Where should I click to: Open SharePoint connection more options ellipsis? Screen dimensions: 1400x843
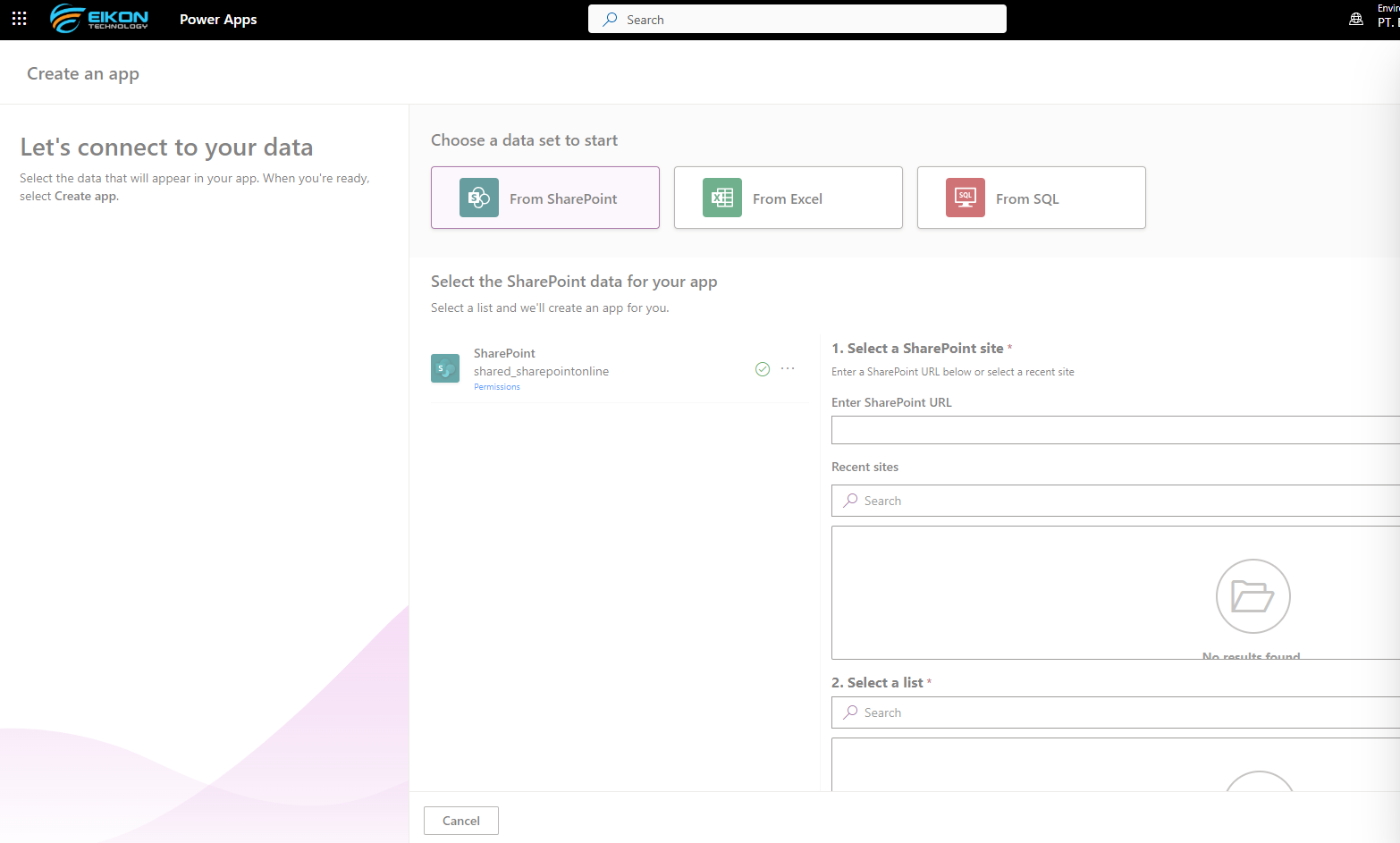point(788,368)
